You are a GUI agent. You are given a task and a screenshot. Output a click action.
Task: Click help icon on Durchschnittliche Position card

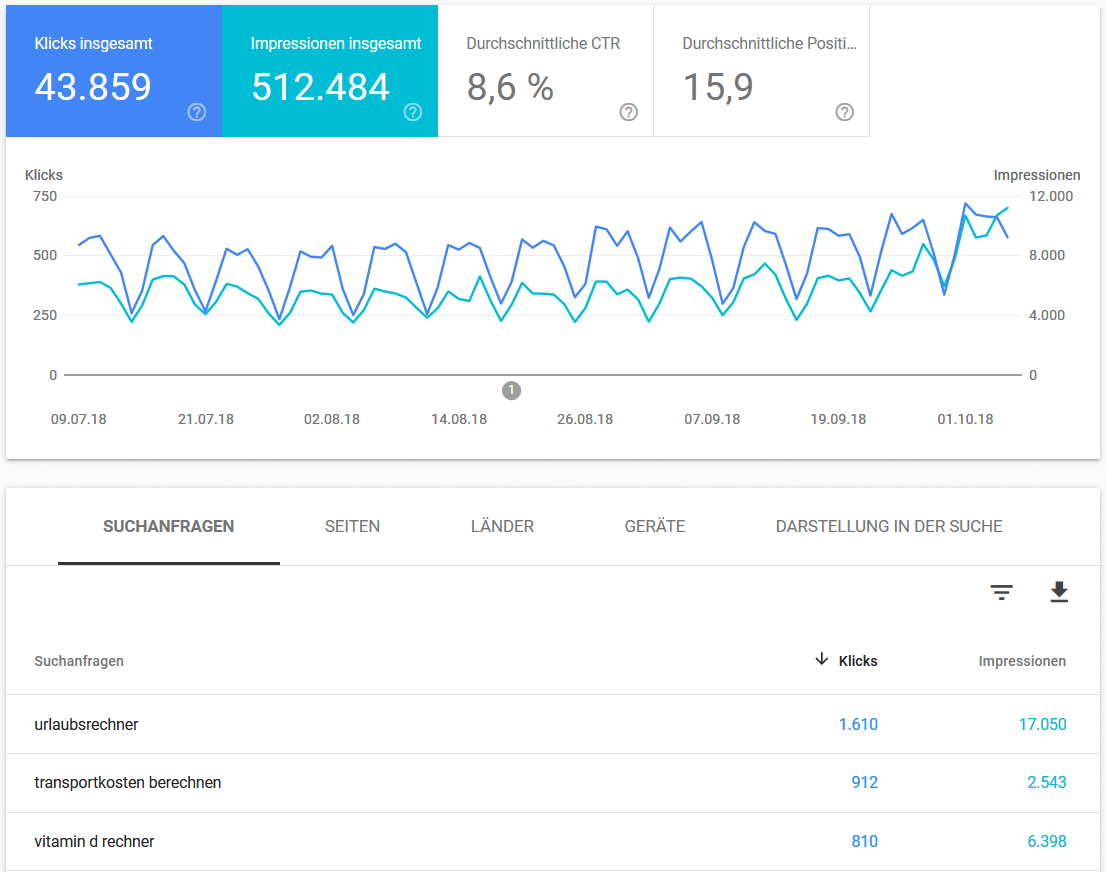(x=845, y=112)
